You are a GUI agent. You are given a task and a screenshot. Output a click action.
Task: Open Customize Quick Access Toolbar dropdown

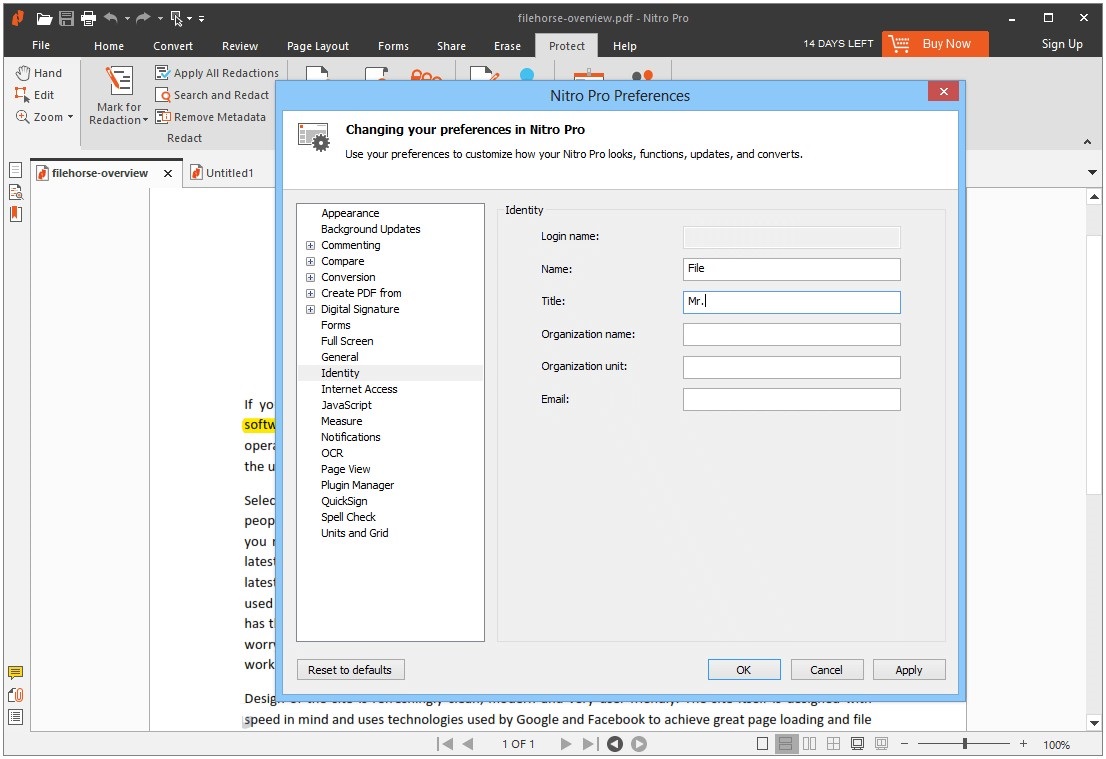point(202,18)
